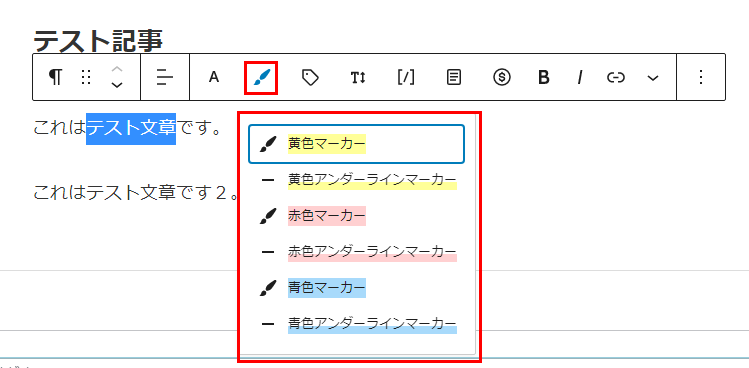Viewport: 749px width, 368px height.
Task: Insert a link with the link icon
Action: 616,77
